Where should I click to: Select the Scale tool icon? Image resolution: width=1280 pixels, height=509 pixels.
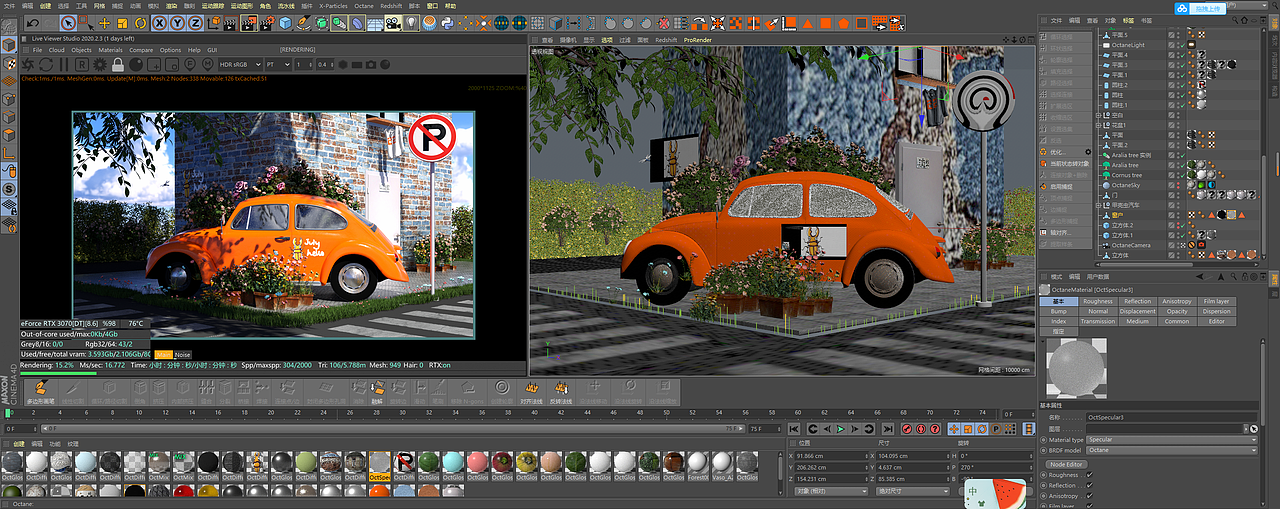click(122, 22)
